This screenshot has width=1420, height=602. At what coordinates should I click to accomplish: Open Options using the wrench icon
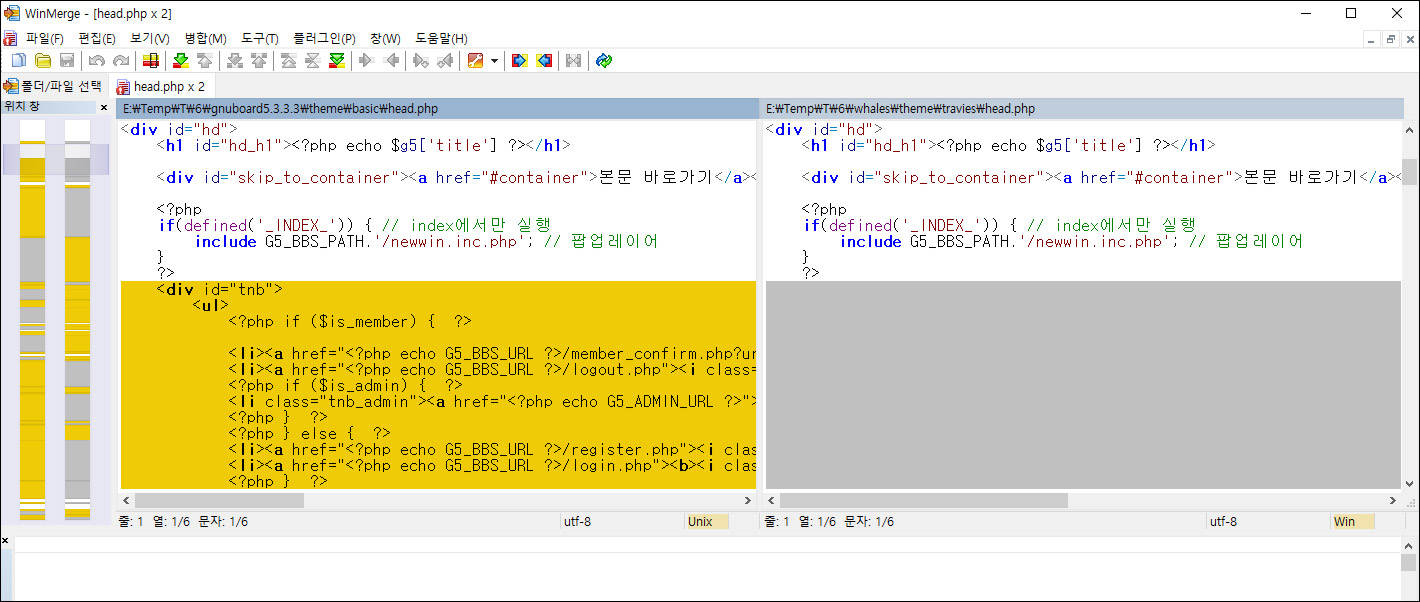coord(476,60)
